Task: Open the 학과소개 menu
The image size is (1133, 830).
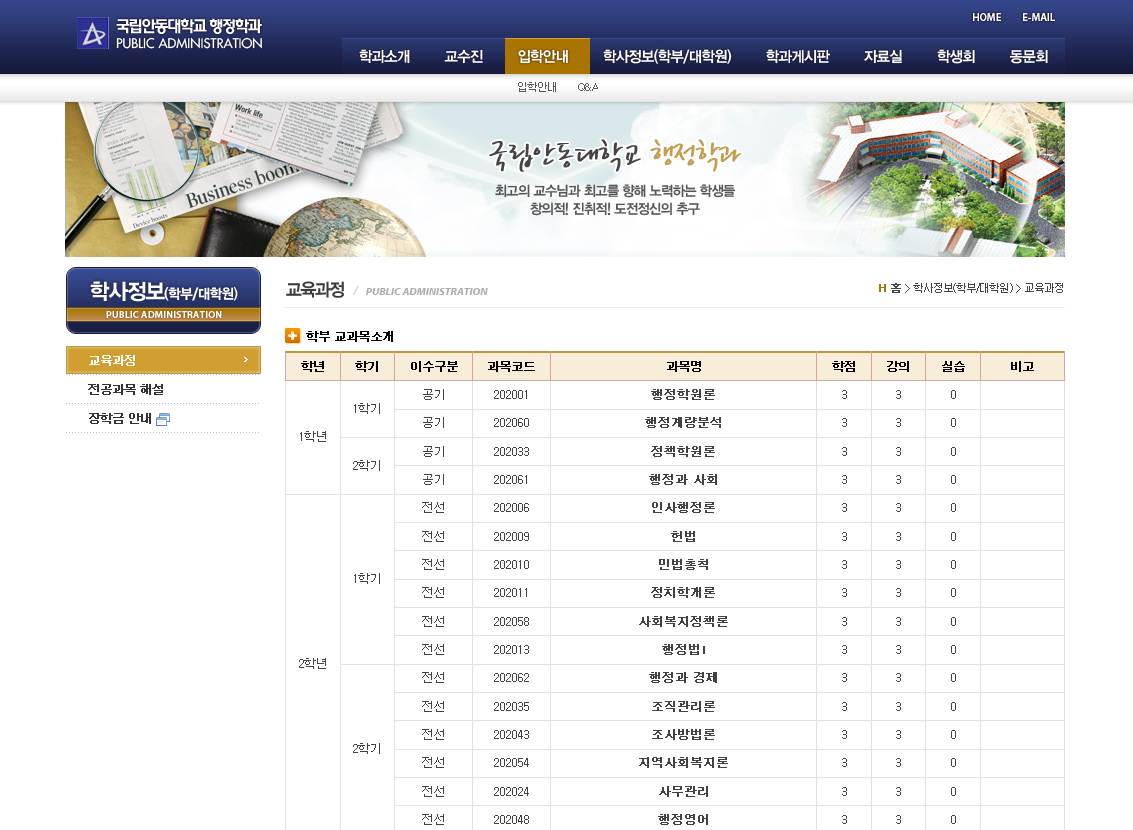Action: [x=384, y=56]
